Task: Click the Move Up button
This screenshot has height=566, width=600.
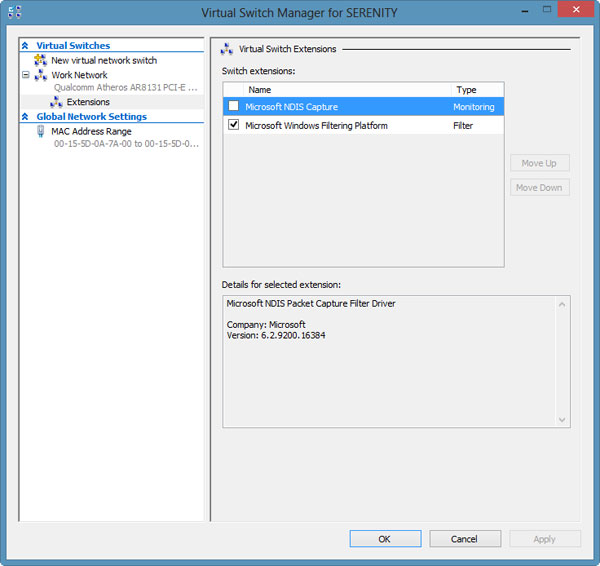Action: 539,163
